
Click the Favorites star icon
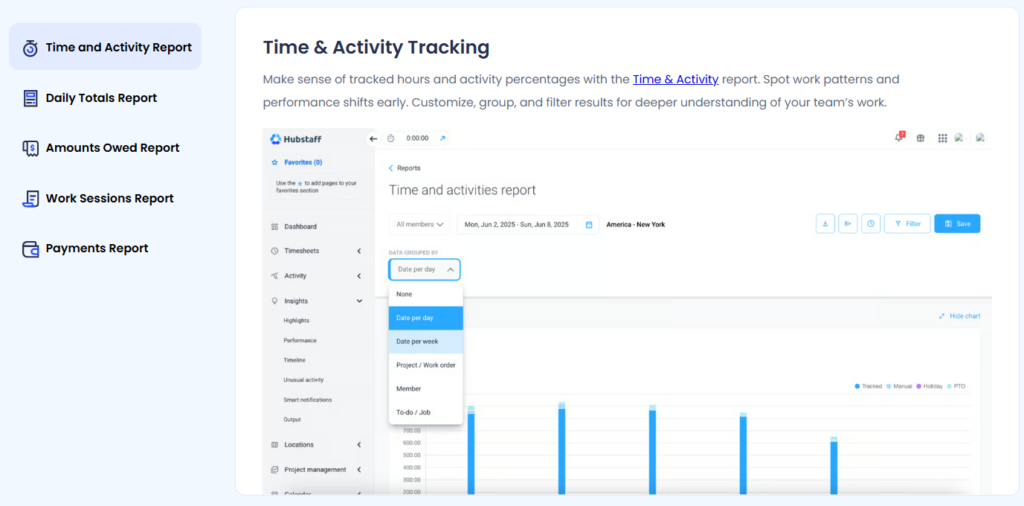tap(274, 163)
